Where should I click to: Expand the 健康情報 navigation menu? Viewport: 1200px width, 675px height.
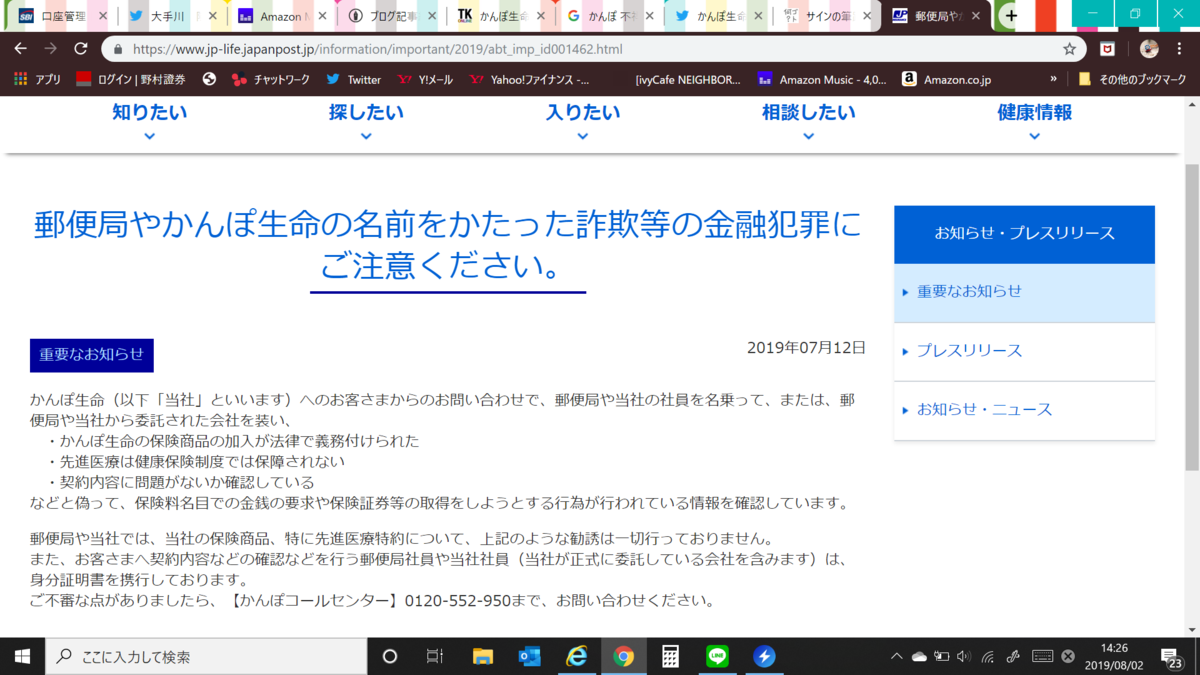[1034, 122]
